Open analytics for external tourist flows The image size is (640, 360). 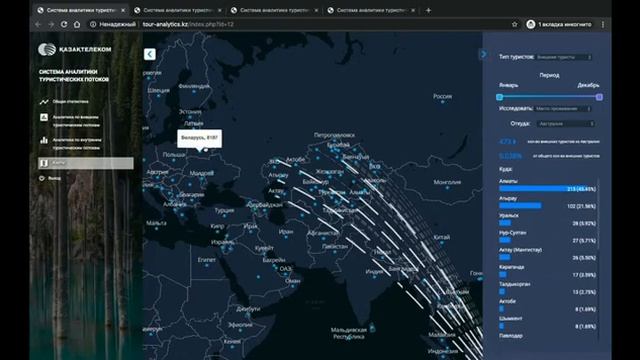click(76, 121)
